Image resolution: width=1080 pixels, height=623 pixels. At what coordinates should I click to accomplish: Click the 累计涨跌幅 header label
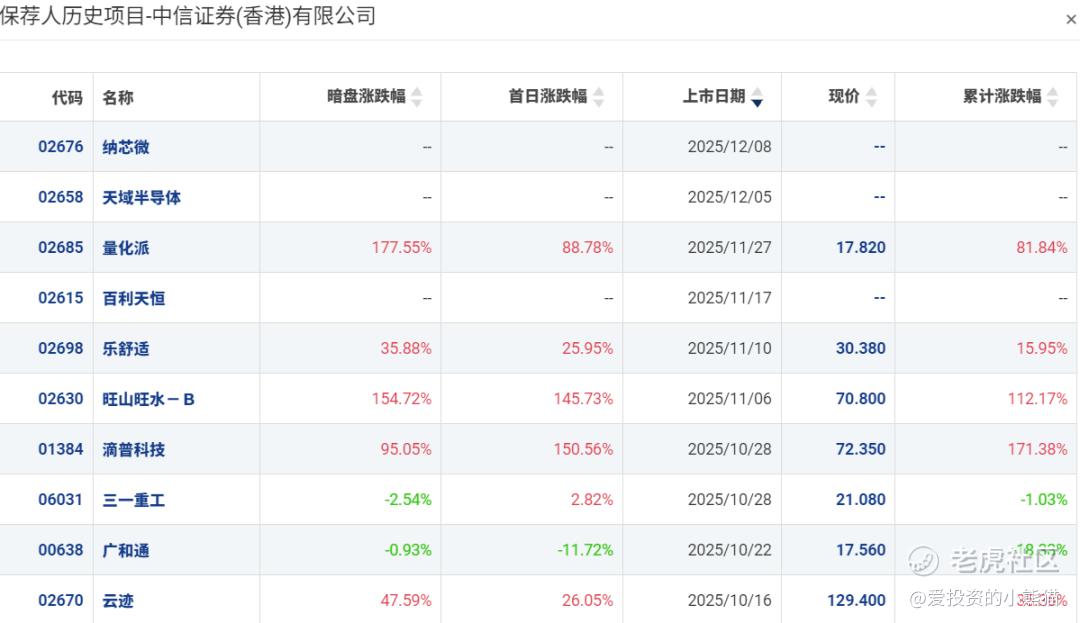(x=1002, y=96)
